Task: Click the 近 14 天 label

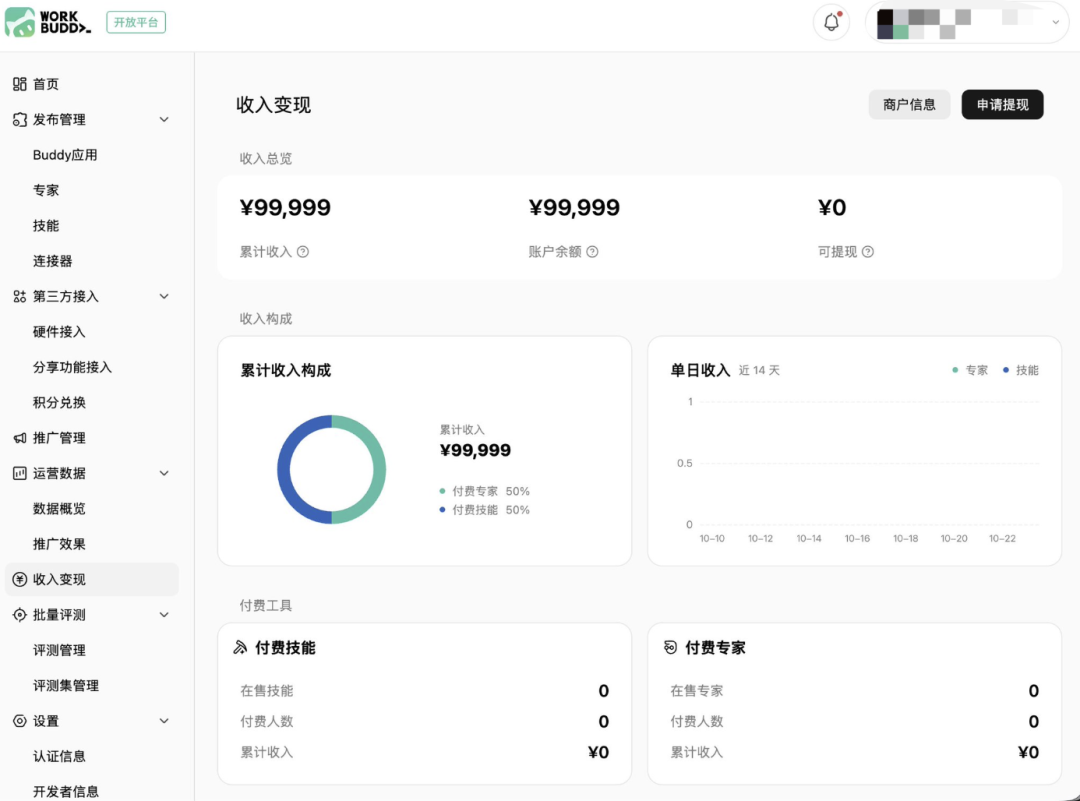Action: click(x=759, y=371)
